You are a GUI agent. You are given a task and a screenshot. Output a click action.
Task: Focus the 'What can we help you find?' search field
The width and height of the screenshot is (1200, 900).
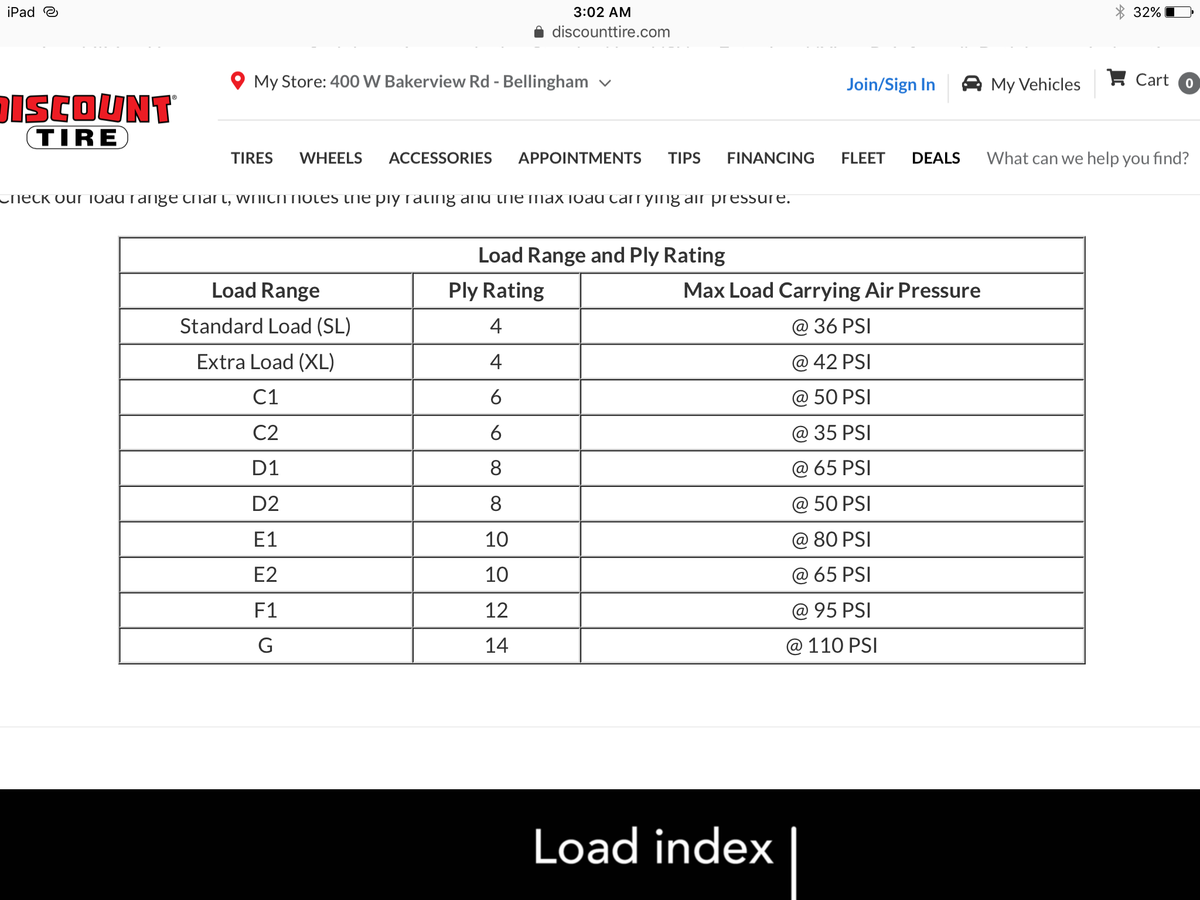1088,158
